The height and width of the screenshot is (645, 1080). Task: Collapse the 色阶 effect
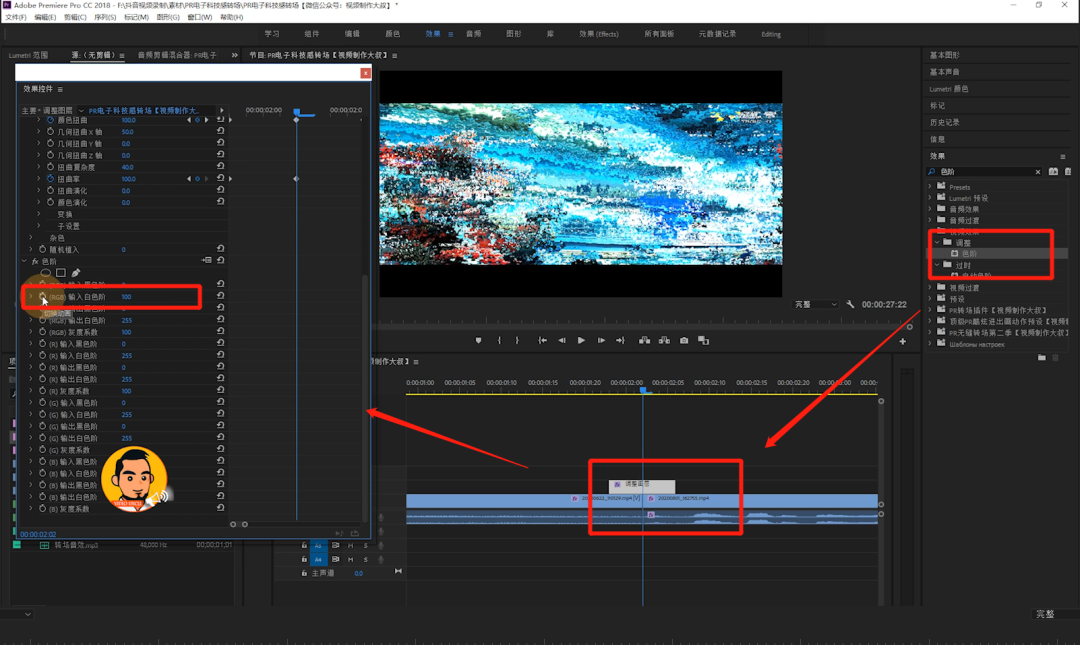(24, 261)
